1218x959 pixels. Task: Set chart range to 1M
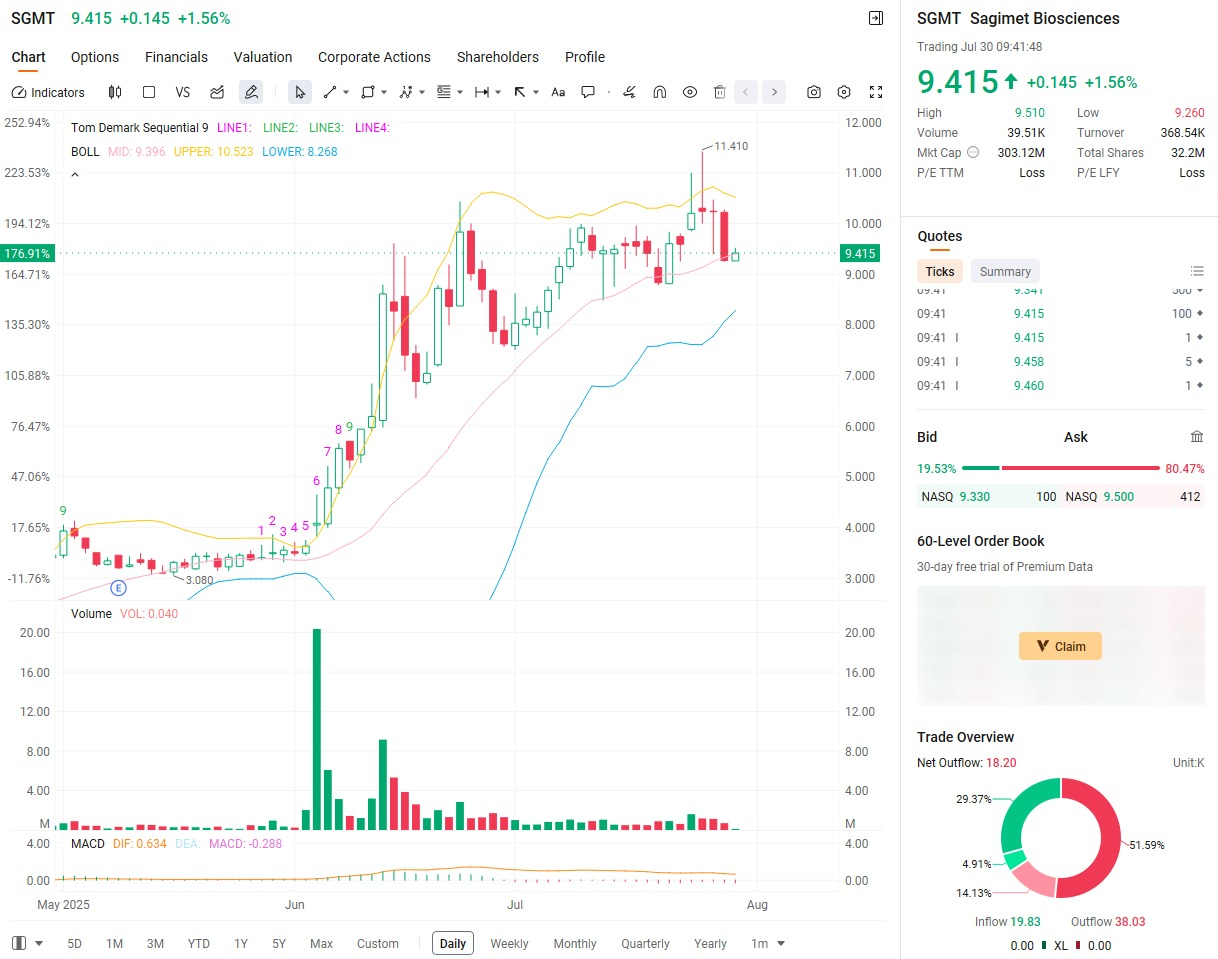[115, 943]
